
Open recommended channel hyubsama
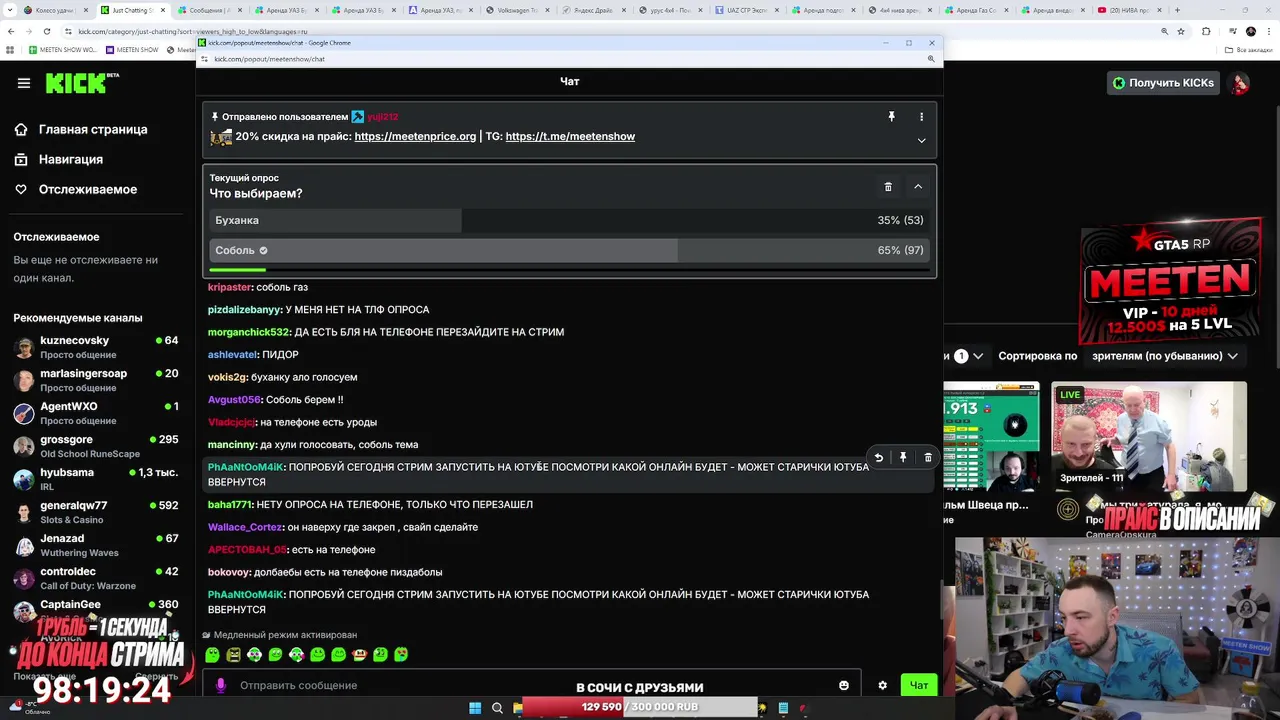point(96,479)
